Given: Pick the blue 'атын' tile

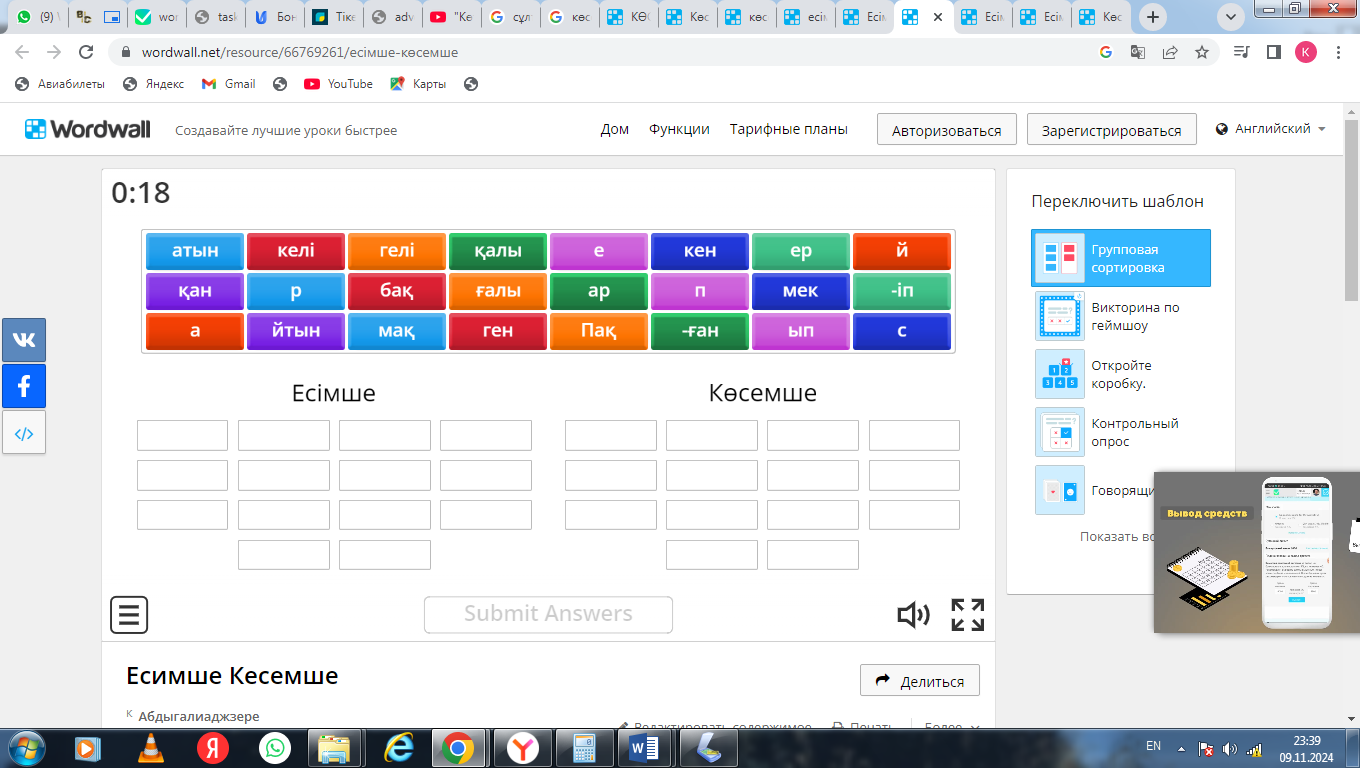Looking at the screenshot, I should pyautogui.click(x=195, y=251).
